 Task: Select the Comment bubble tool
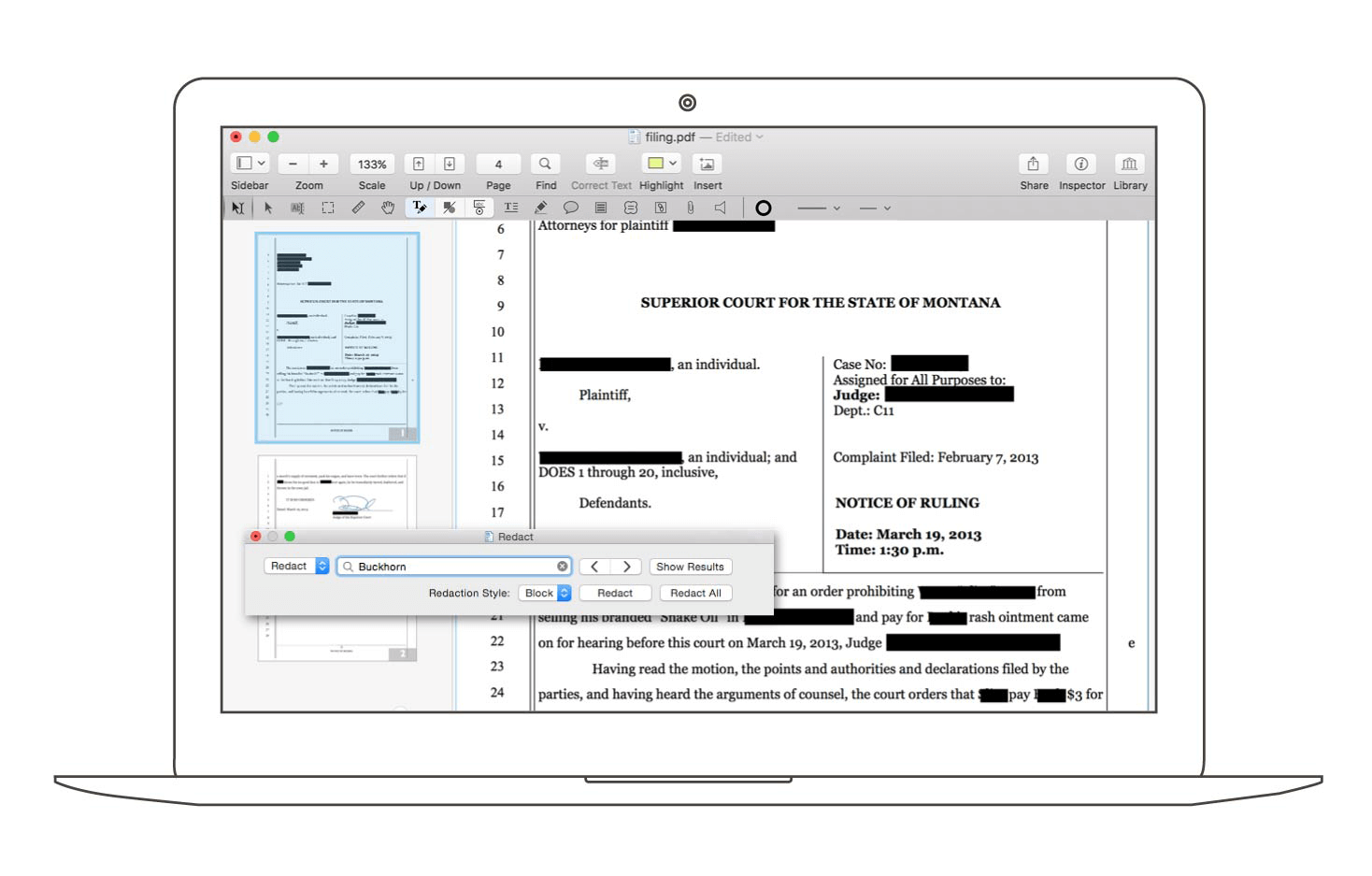pyautogui.click(x=570, y=208)
